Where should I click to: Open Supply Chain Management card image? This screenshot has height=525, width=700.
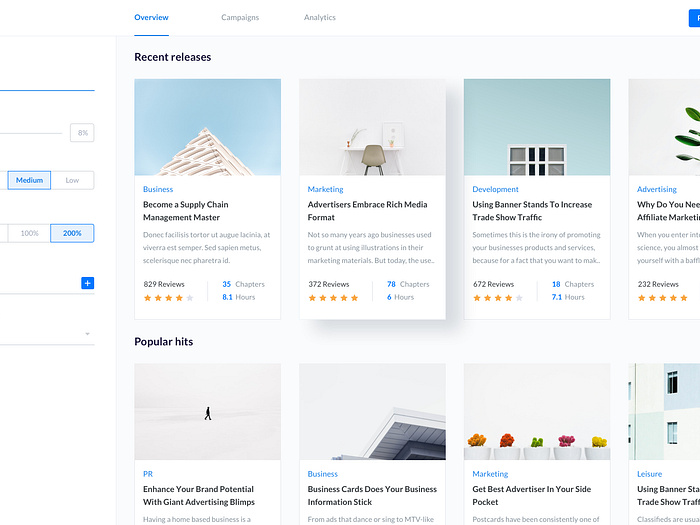click(208, 127)
